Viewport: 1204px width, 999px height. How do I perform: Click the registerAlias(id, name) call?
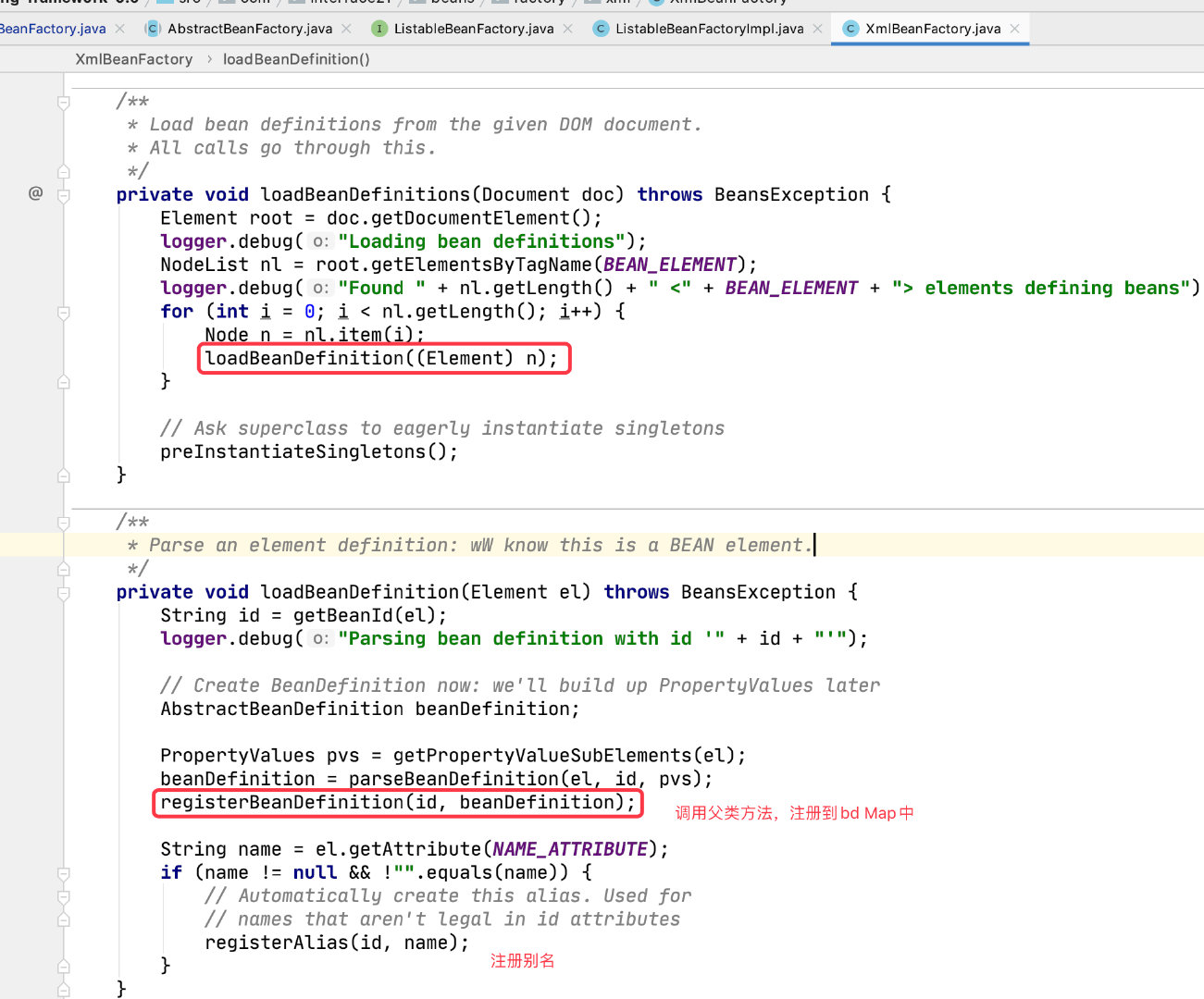[x=337, y=943]
